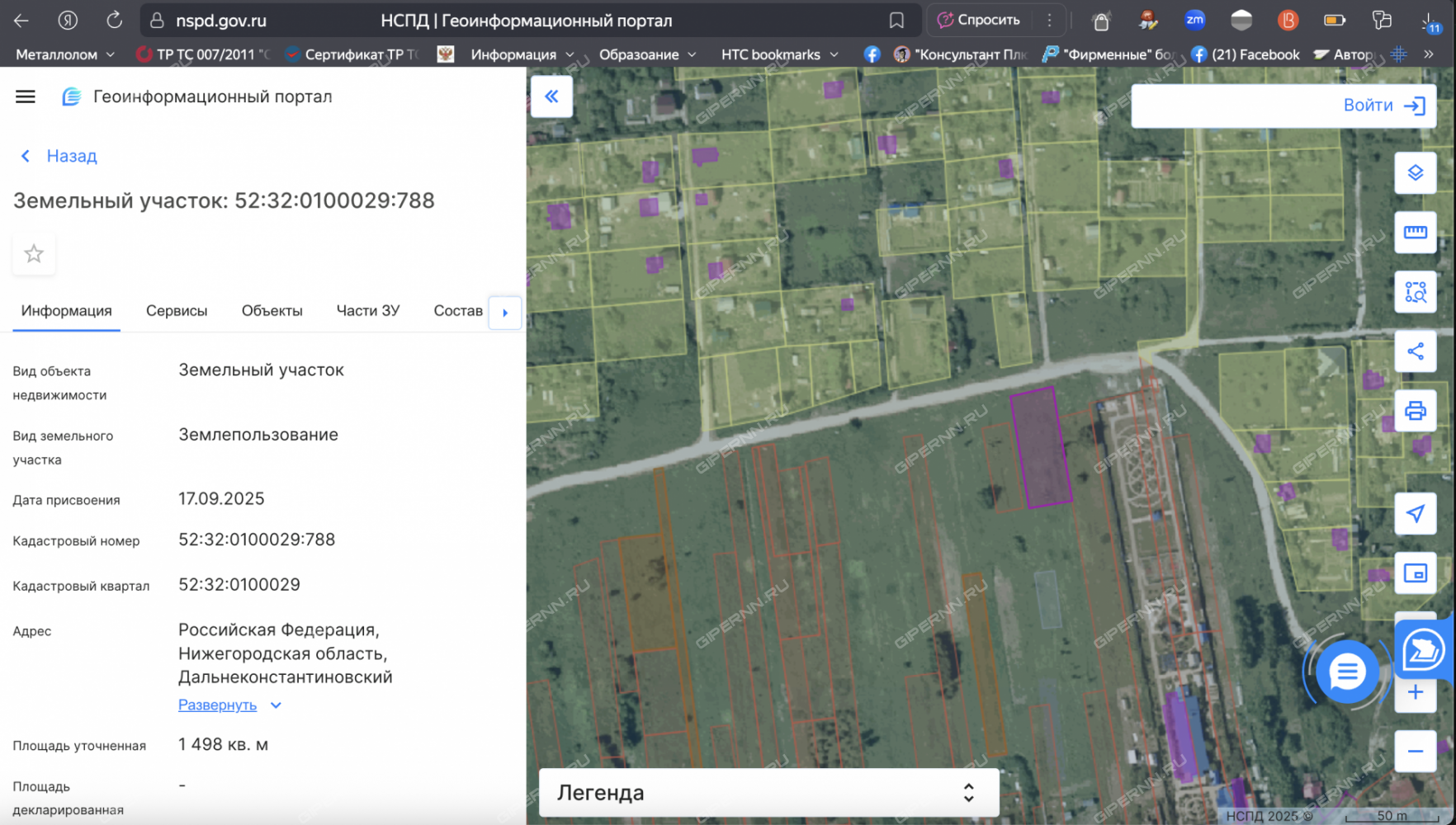Open the hamburger main menu
1456x825 pixels.
tap(26, 97)
